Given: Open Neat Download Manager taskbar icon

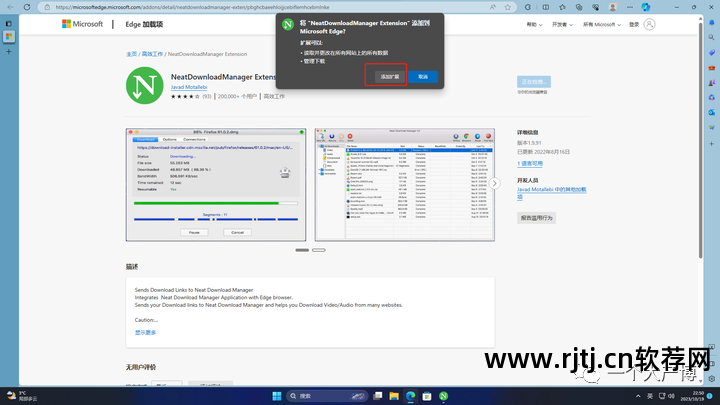Looking at the screenshot, I should pos(444,396).
